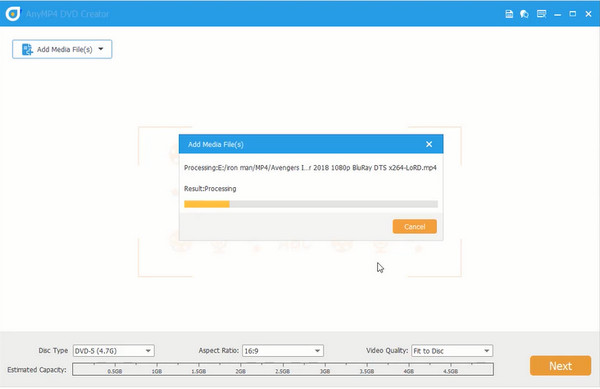600x389 pixels.
Task: Open the save project icon in title bar
Action: 509,14
